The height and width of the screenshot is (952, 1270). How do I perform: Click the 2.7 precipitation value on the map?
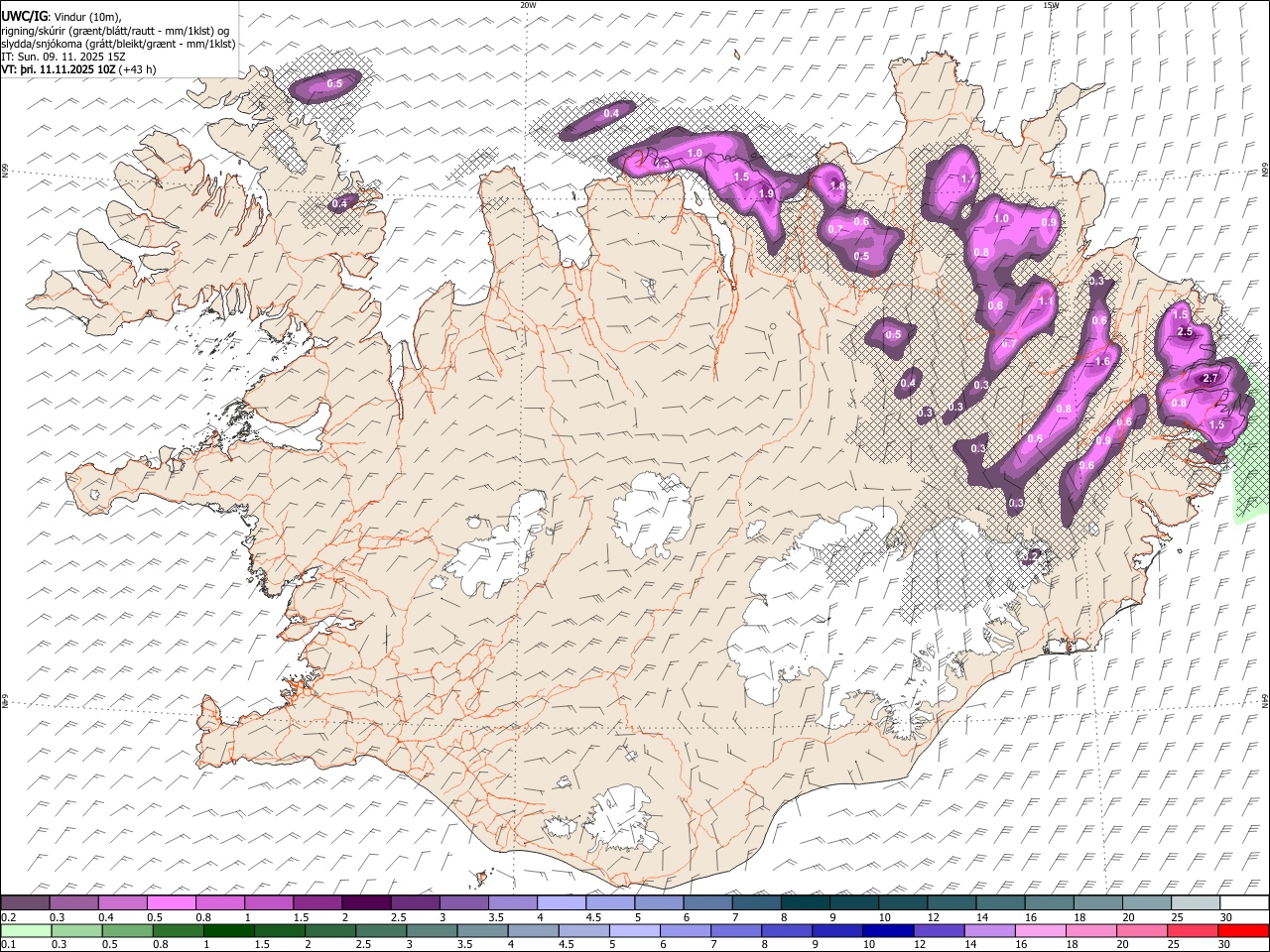tap(1209, 378)
